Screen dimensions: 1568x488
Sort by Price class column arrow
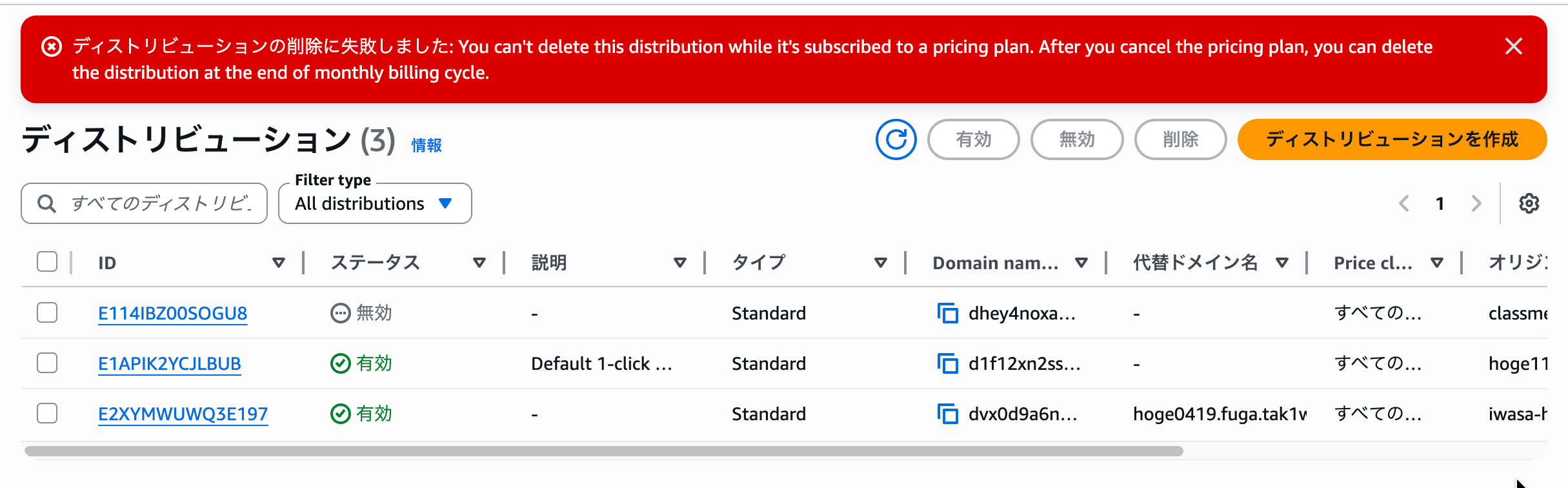[x=1436, y=263]
